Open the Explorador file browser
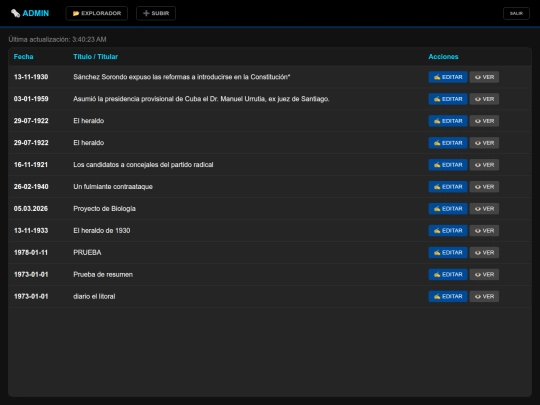This screenshot has height=405, width=540. 97,13
